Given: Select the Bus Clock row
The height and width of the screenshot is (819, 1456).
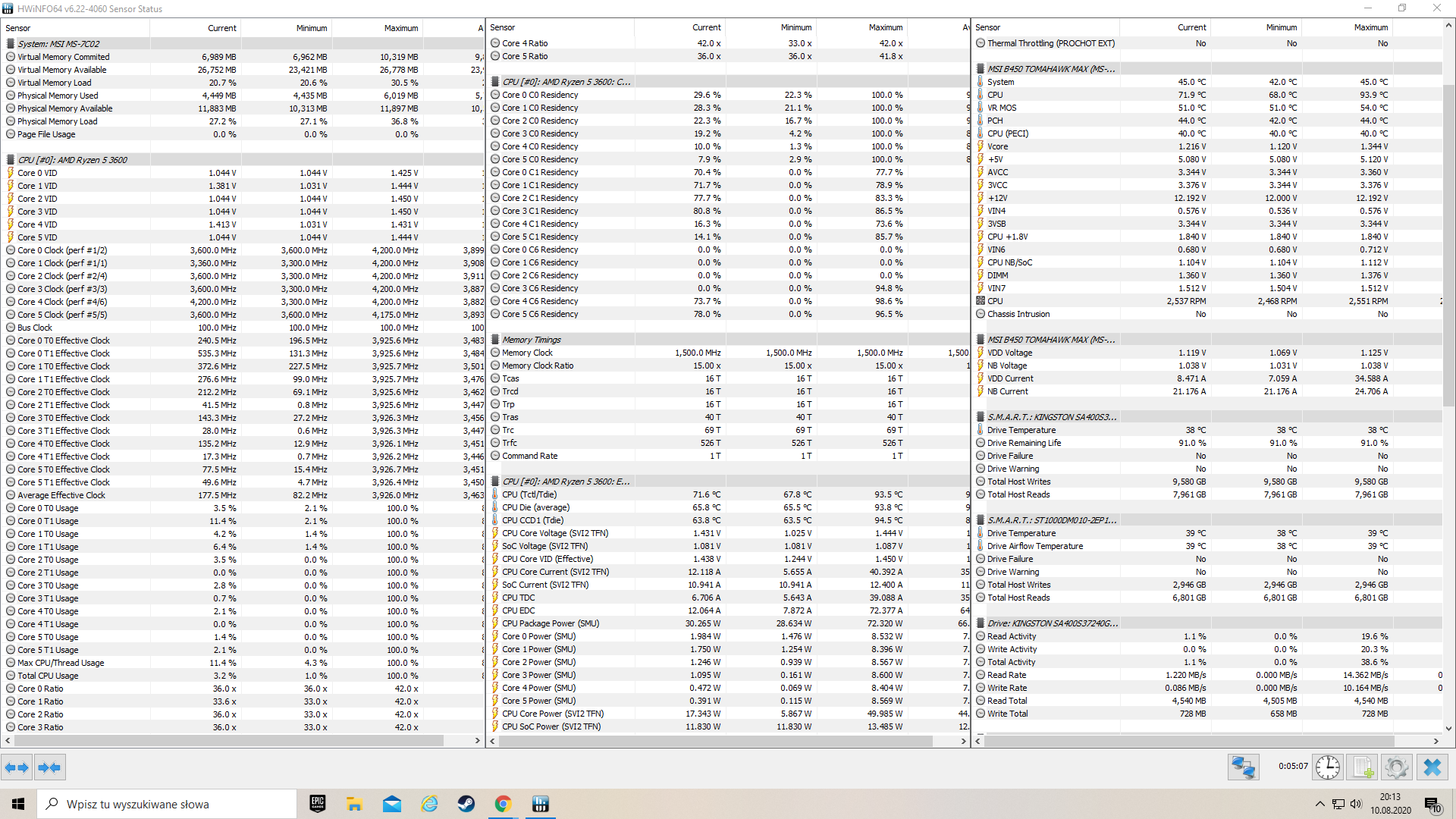Looking at the screenshot, I should point(243,328).
